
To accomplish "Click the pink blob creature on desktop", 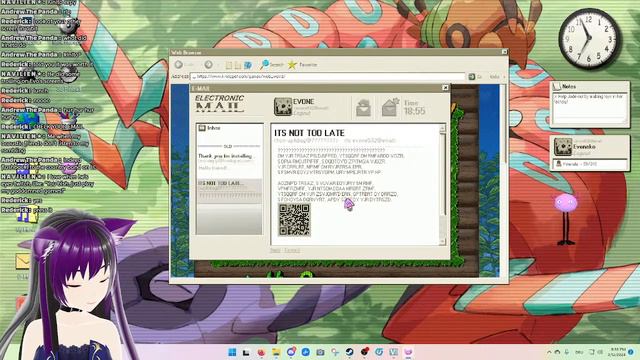I will point(566,203).
